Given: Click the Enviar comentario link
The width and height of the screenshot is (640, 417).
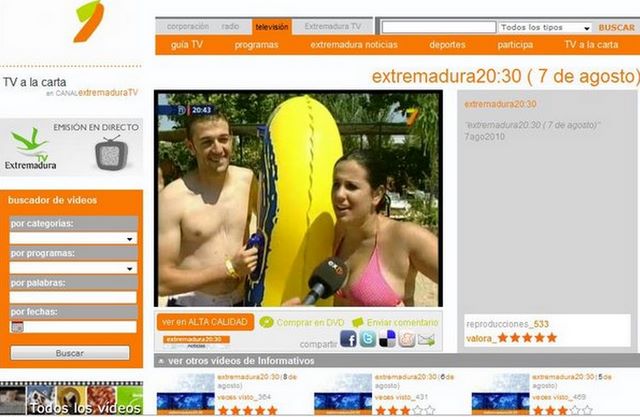Looking at the screenshot, I should pos(402,322).
